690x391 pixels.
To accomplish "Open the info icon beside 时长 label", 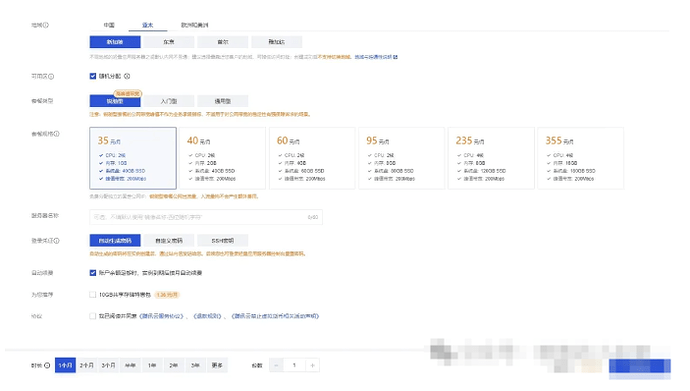I will (x=47, y=365).
